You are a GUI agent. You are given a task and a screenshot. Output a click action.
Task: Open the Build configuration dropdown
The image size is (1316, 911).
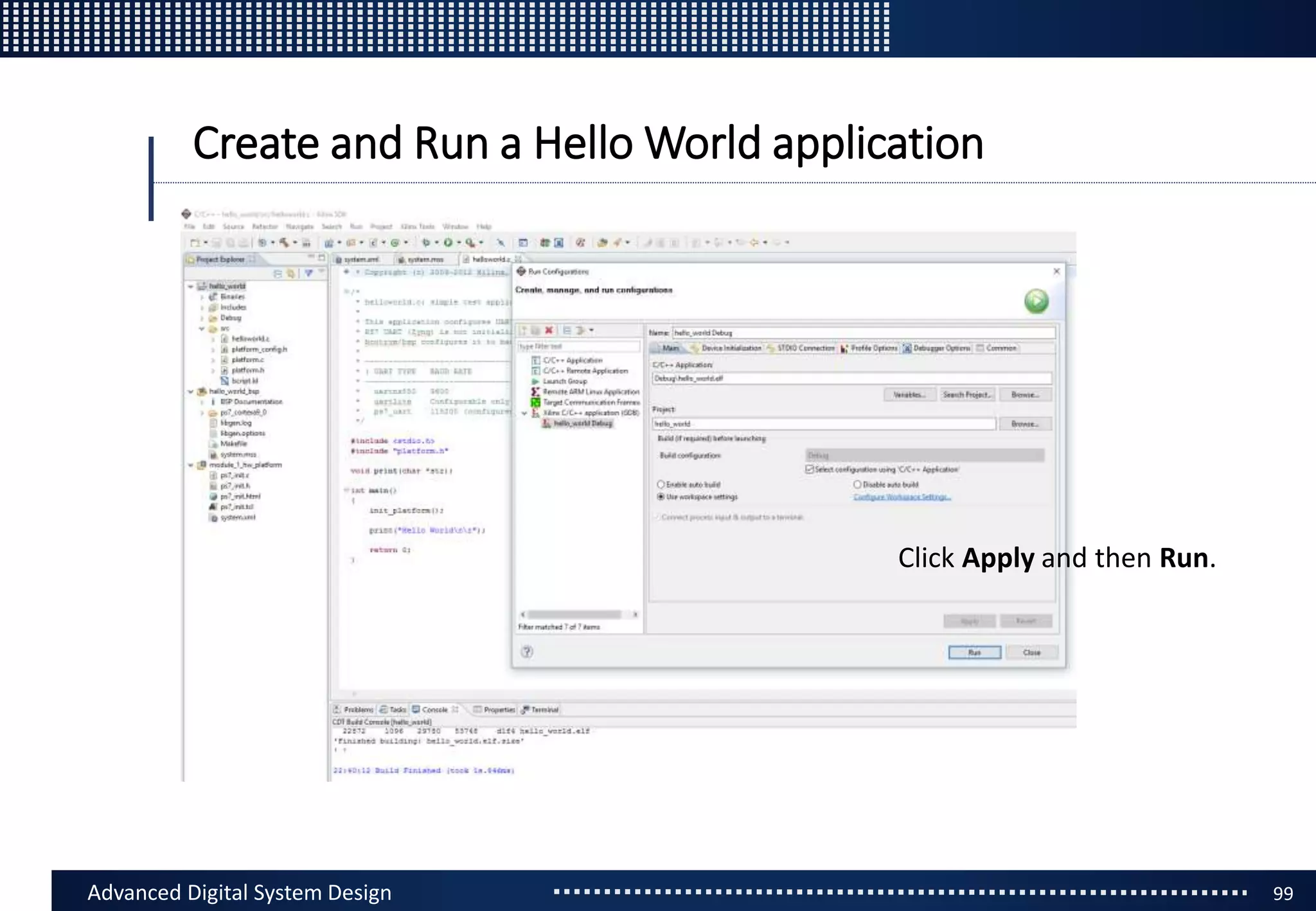[925, 455]
